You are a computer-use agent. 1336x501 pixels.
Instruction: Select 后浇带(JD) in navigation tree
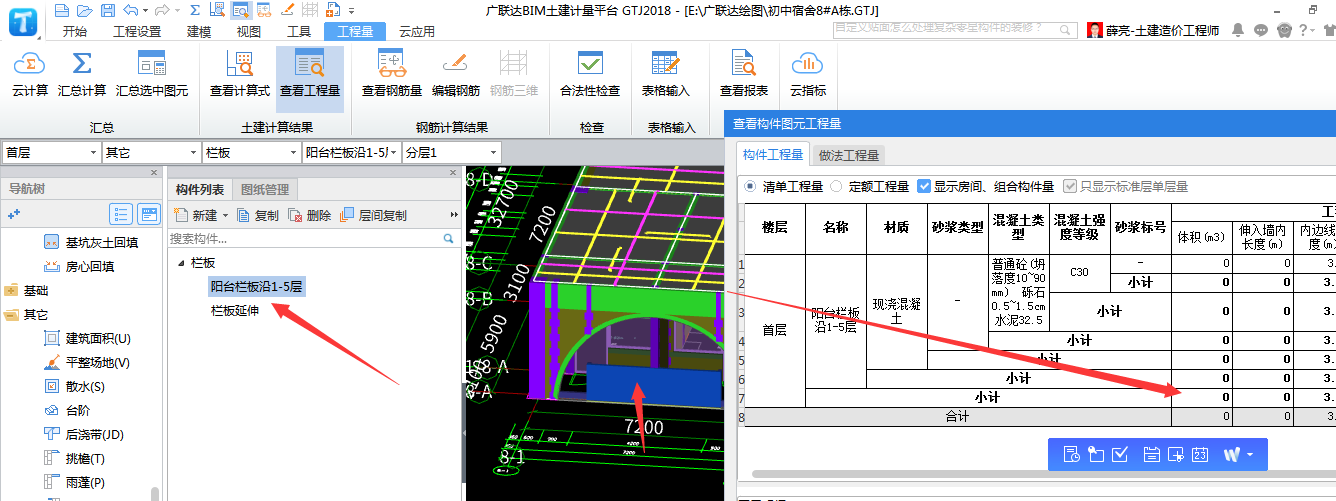click(83, 434)
